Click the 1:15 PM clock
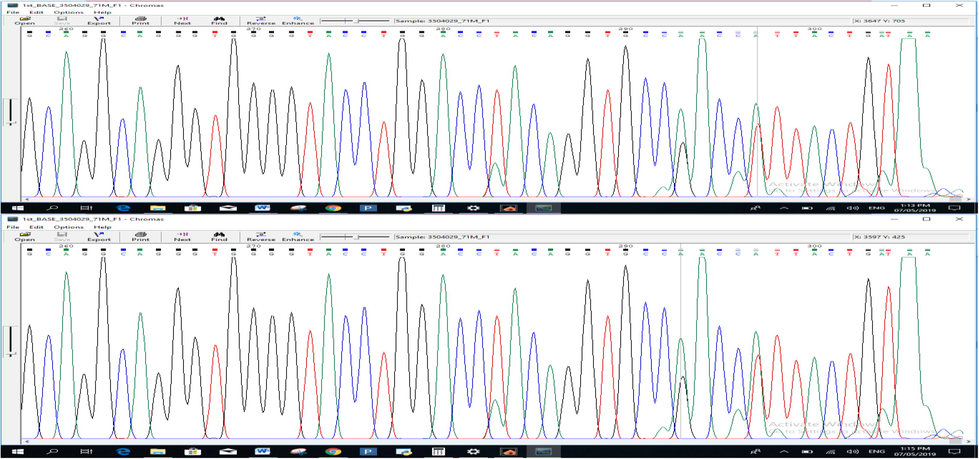This screenshot has height=459, width=979. tap(913, 451)
